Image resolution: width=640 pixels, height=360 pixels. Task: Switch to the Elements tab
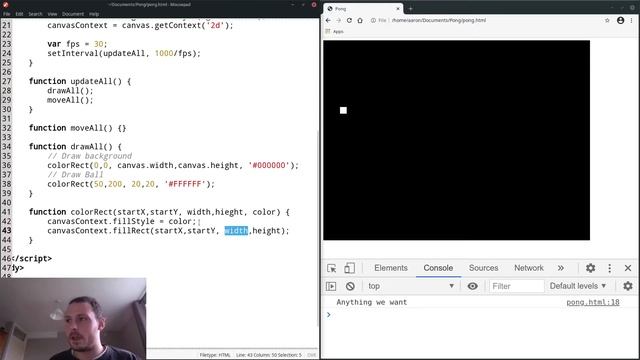[391, 268]
